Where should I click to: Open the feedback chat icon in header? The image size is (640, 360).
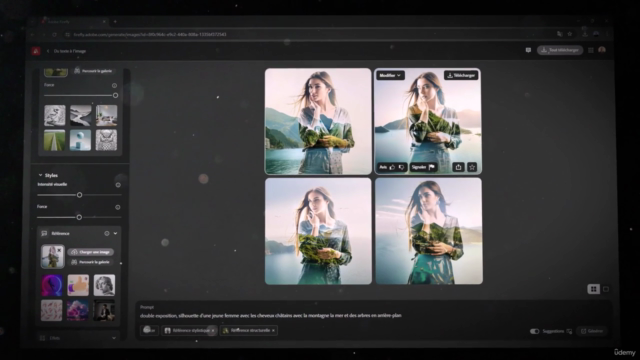(528, 50)
